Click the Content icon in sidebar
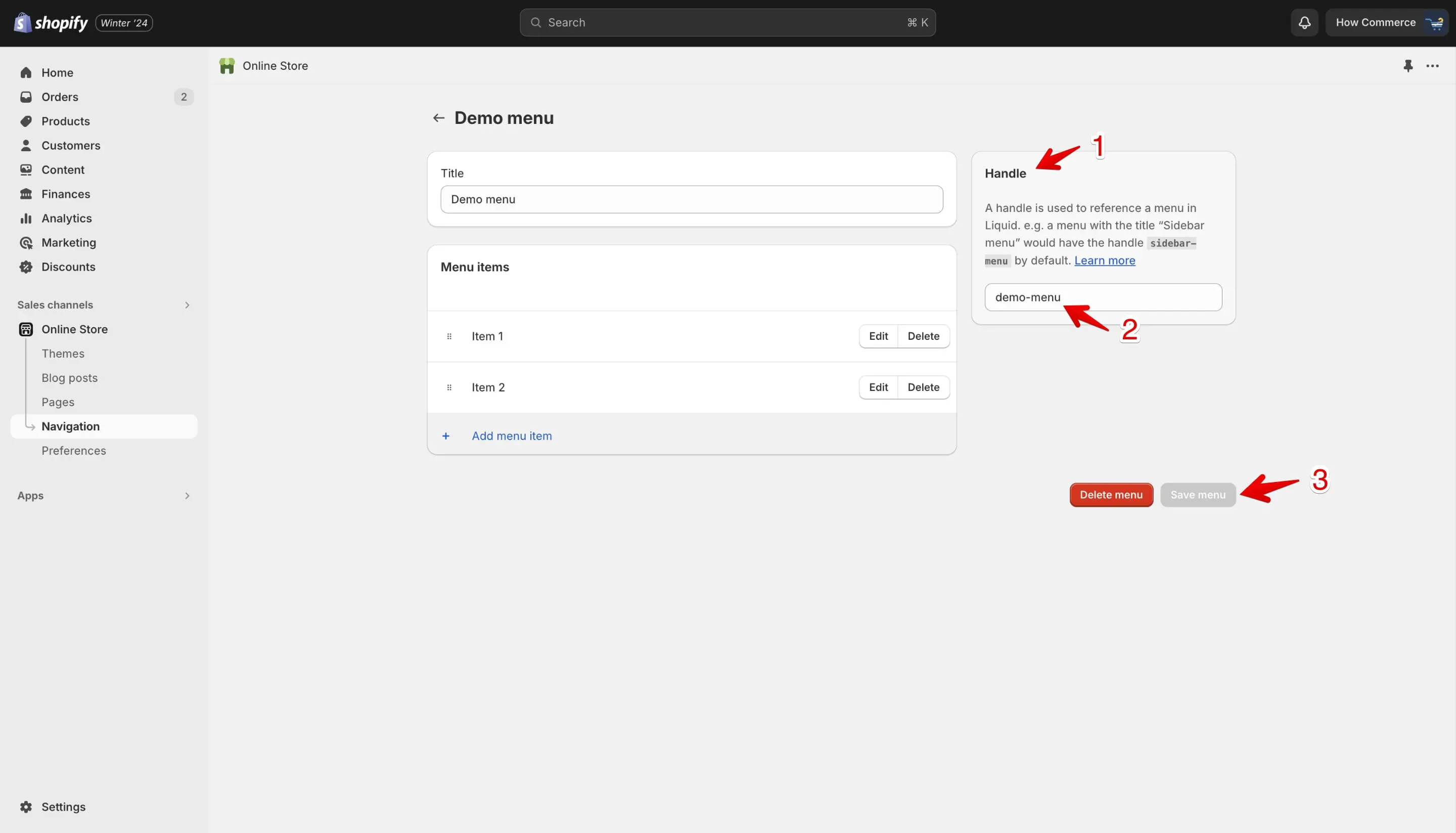This screenshot has width=1456, height=833. 26,170
